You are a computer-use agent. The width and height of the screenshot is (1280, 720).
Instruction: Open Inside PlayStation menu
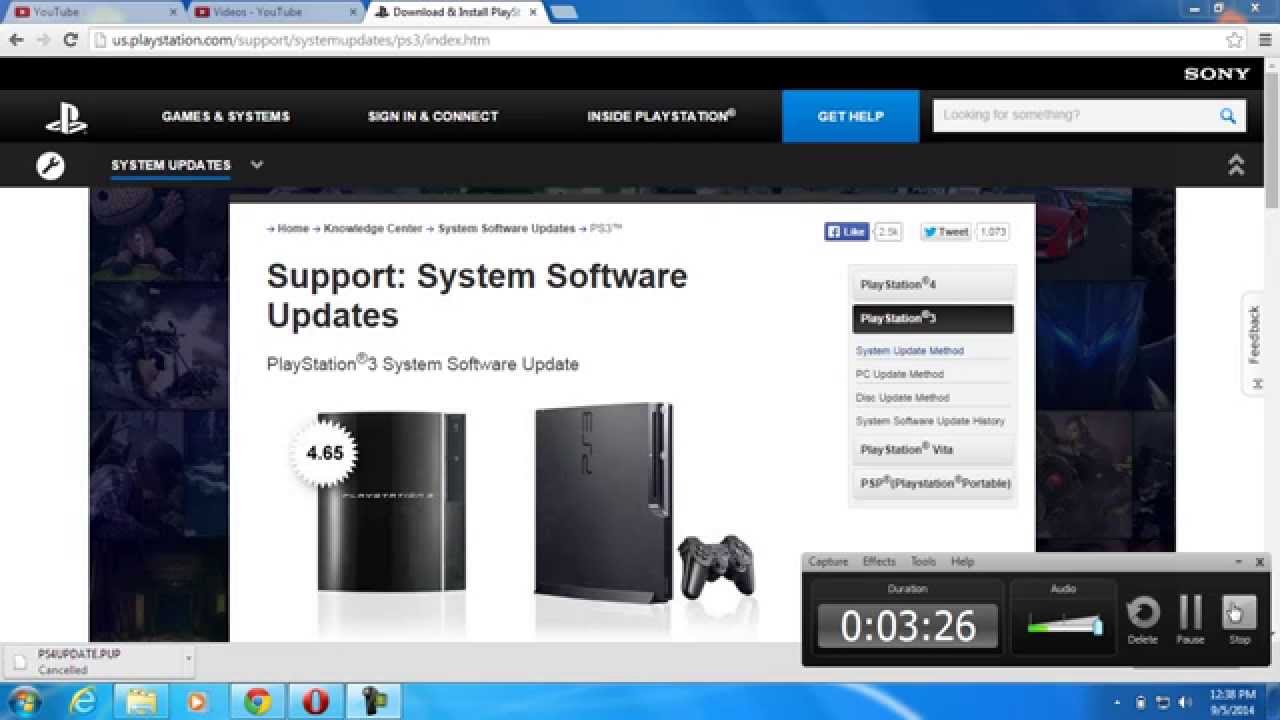click(x=661, y=116)
